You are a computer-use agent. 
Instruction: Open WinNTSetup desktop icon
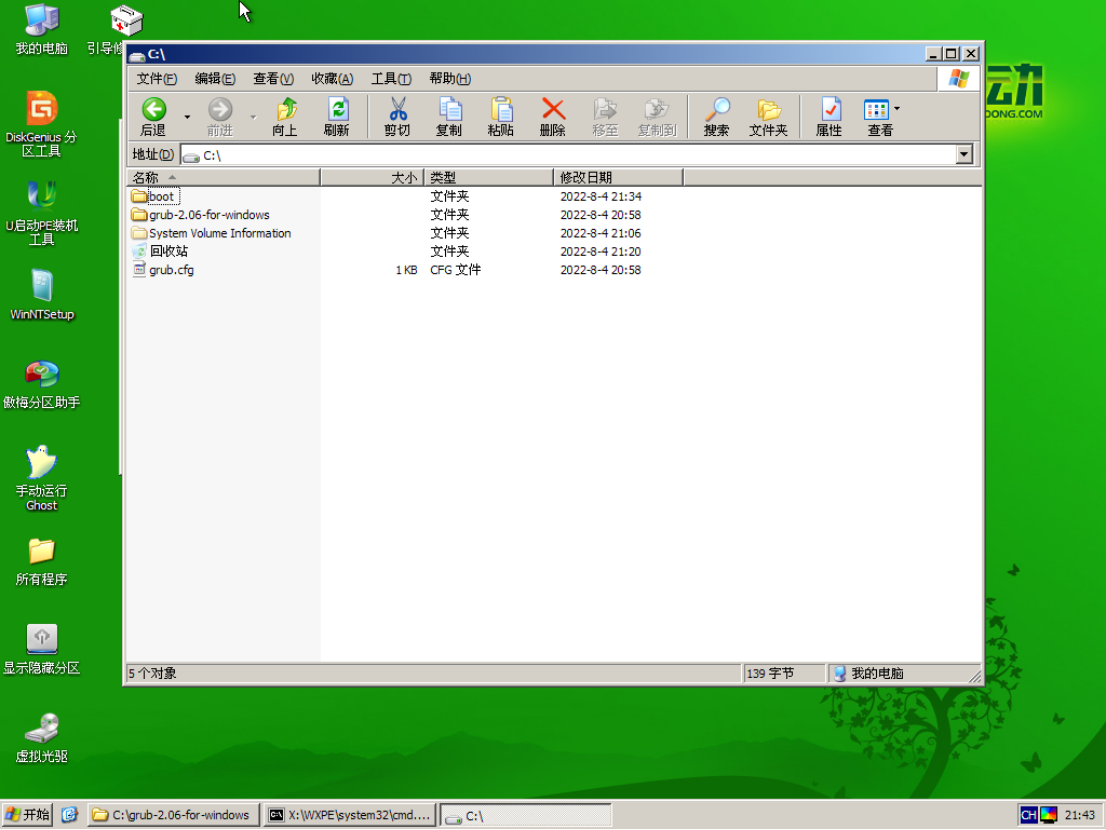point(42,295)
